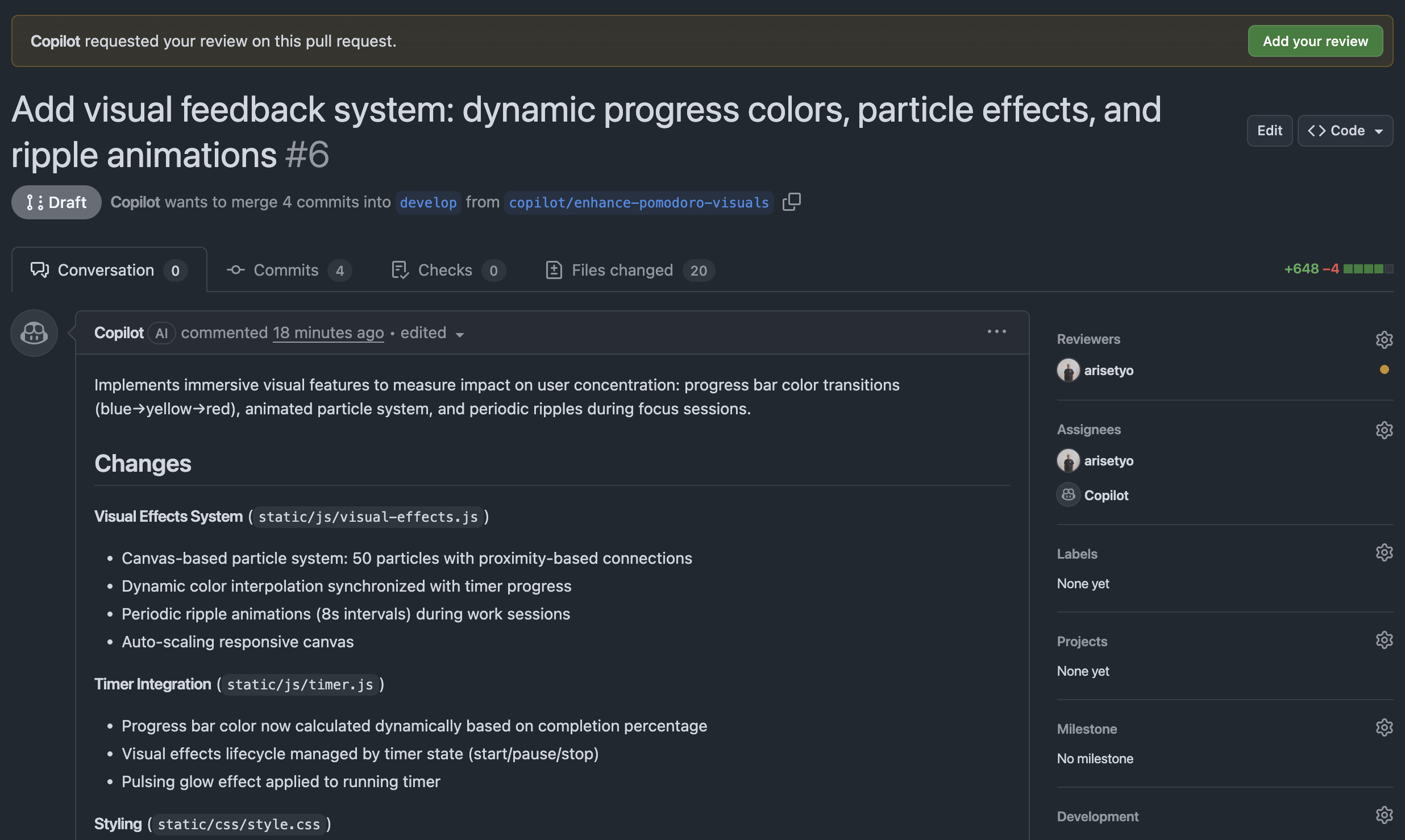1405x840 pixels.
Task: Open comment options ellipsis menu
Action: click(x=996, y=331)
